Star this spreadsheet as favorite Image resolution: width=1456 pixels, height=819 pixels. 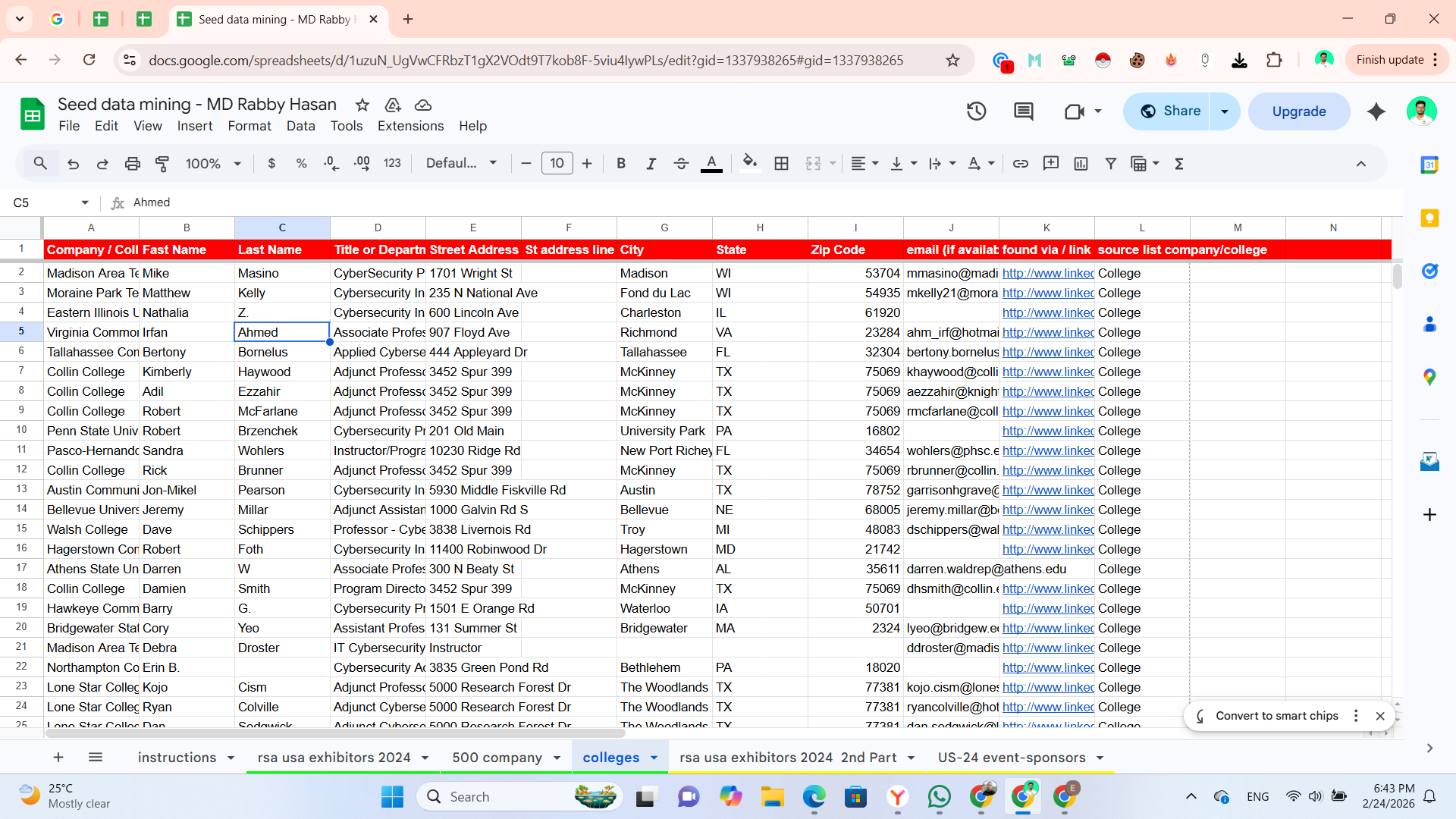362,105
